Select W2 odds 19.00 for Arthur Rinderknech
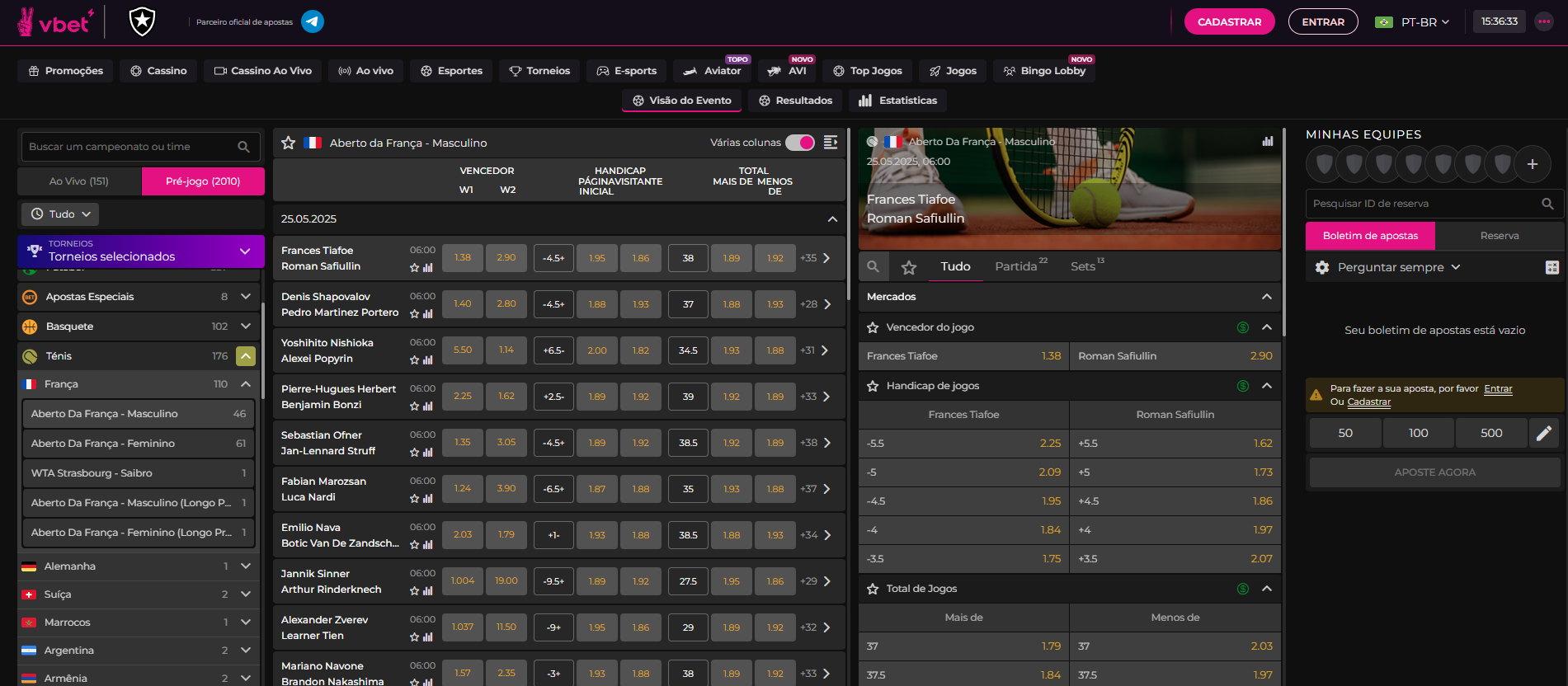The width and height of the screenshot is (1568, 686). tap(506, 581)
